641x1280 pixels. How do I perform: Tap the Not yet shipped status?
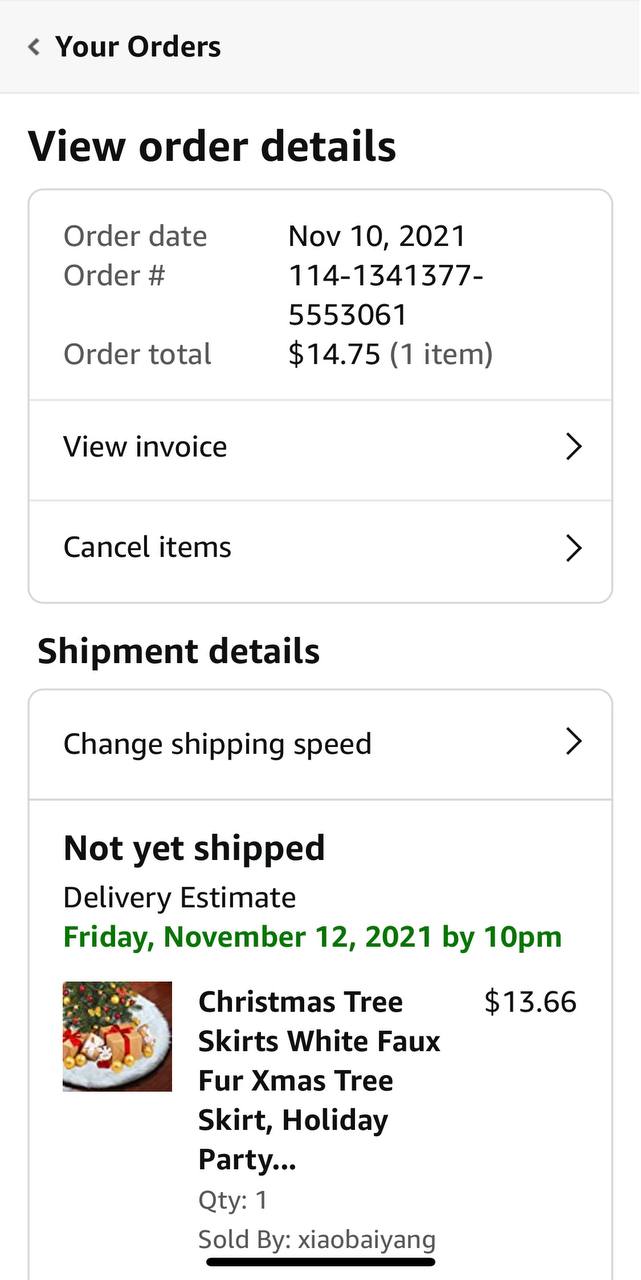[x=194, y=848]
